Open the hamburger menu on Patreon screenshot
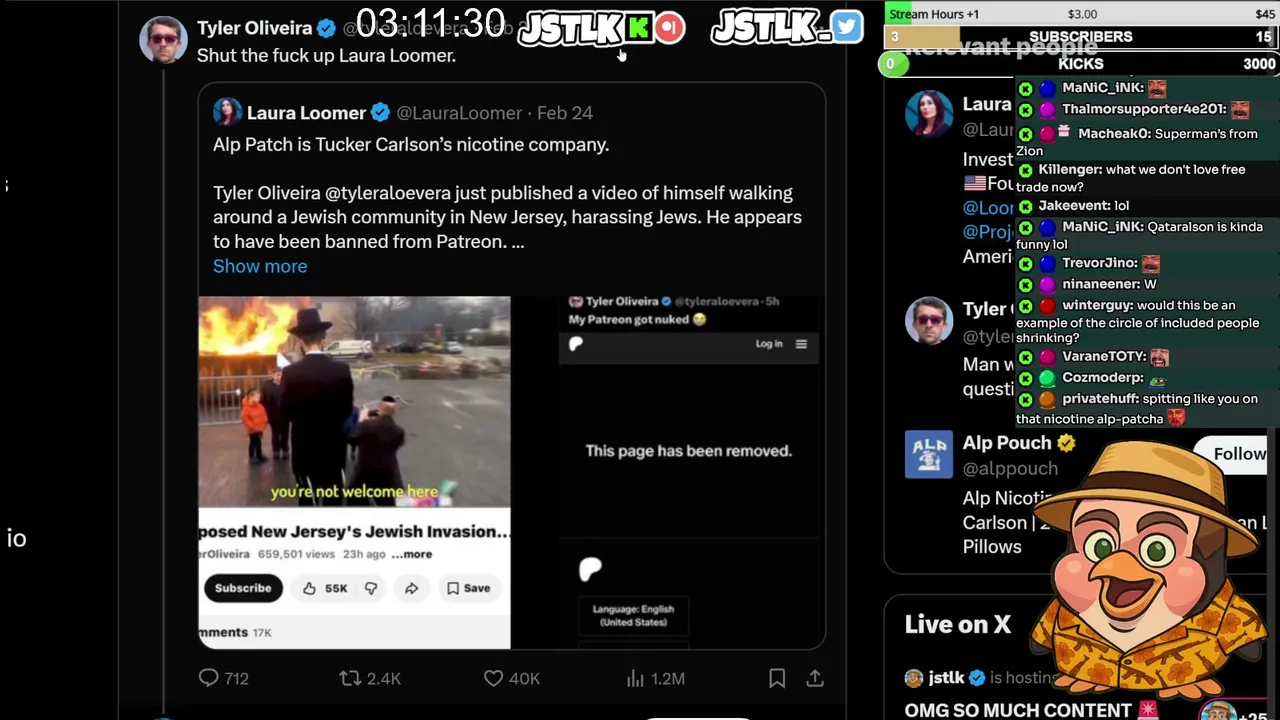Image resolution: width=1280 pixels, height=720 pixels. (801, 344)
